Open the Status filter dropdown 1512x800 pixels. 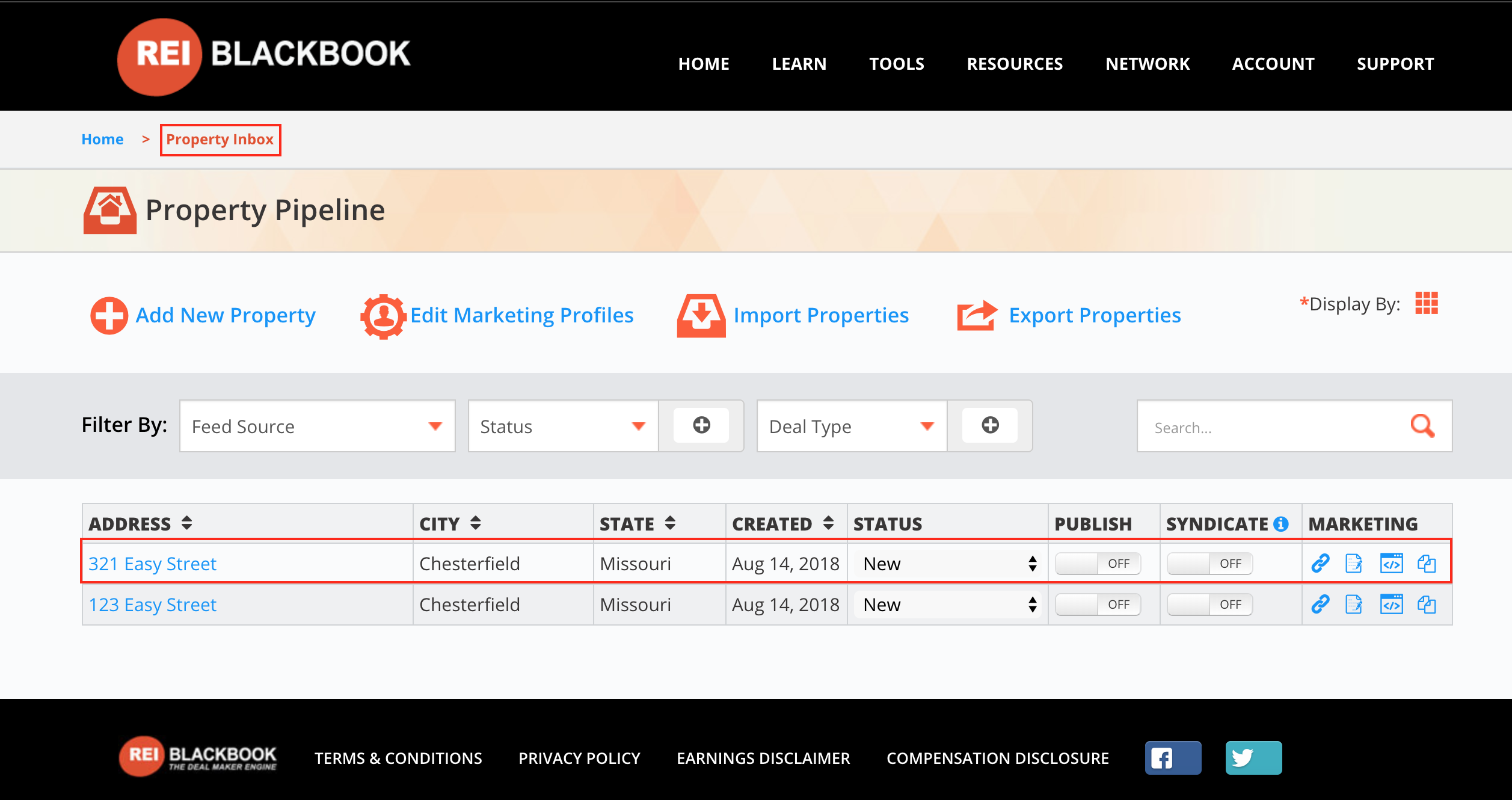[x=563, y=426]
